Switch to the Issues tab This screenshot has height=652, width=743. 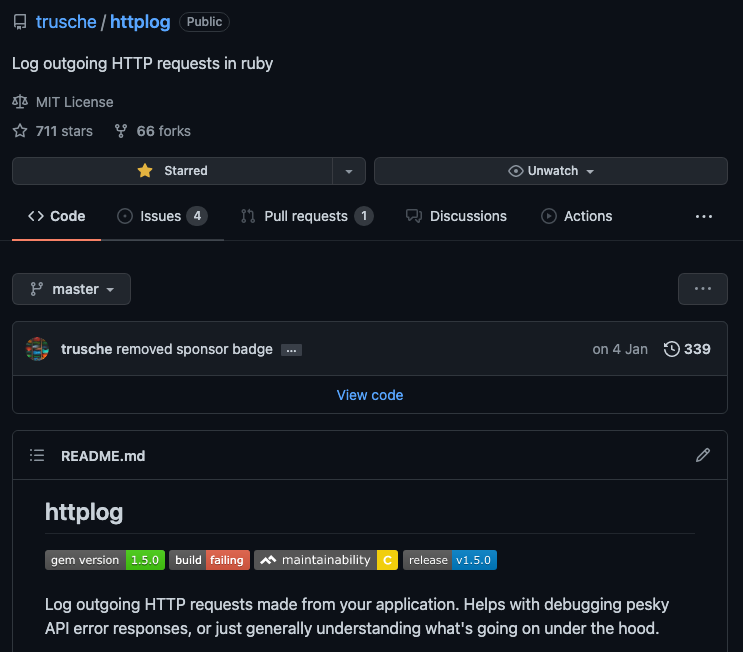161,216
